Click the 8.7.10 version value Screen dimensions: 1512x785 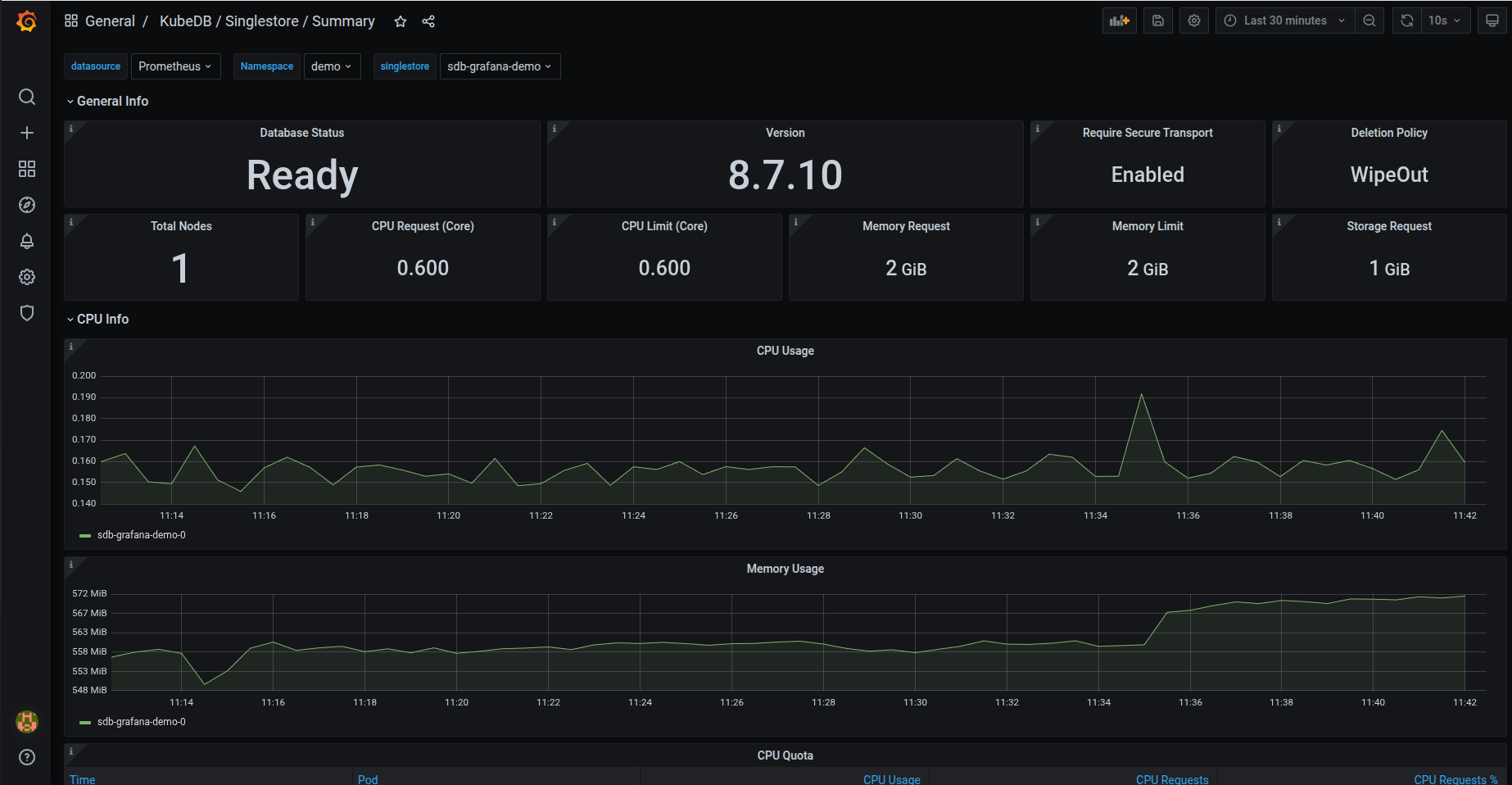[785, 175]
